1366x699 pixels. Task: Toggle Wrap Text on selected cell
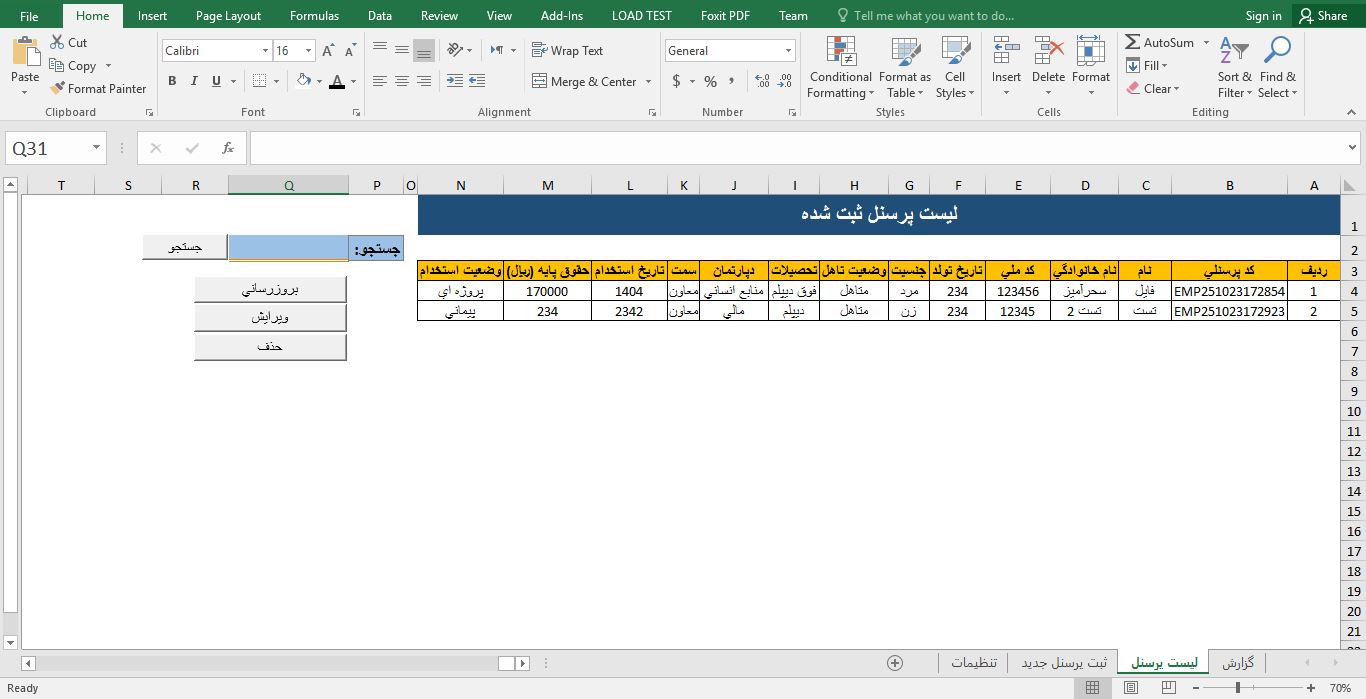(x=567, y=51)
